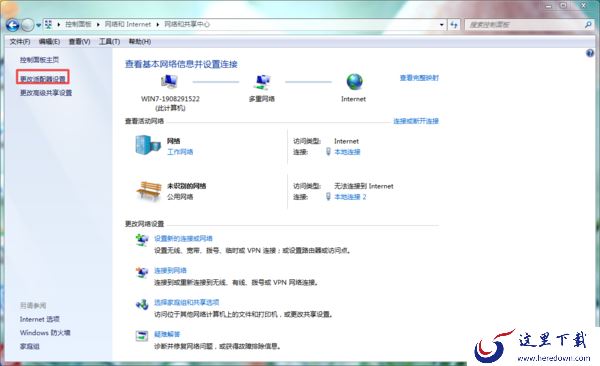Open the 本地连接 2 connection link
Screen dimensions: 600x366
pyautogui.click(x=350, y=196)
